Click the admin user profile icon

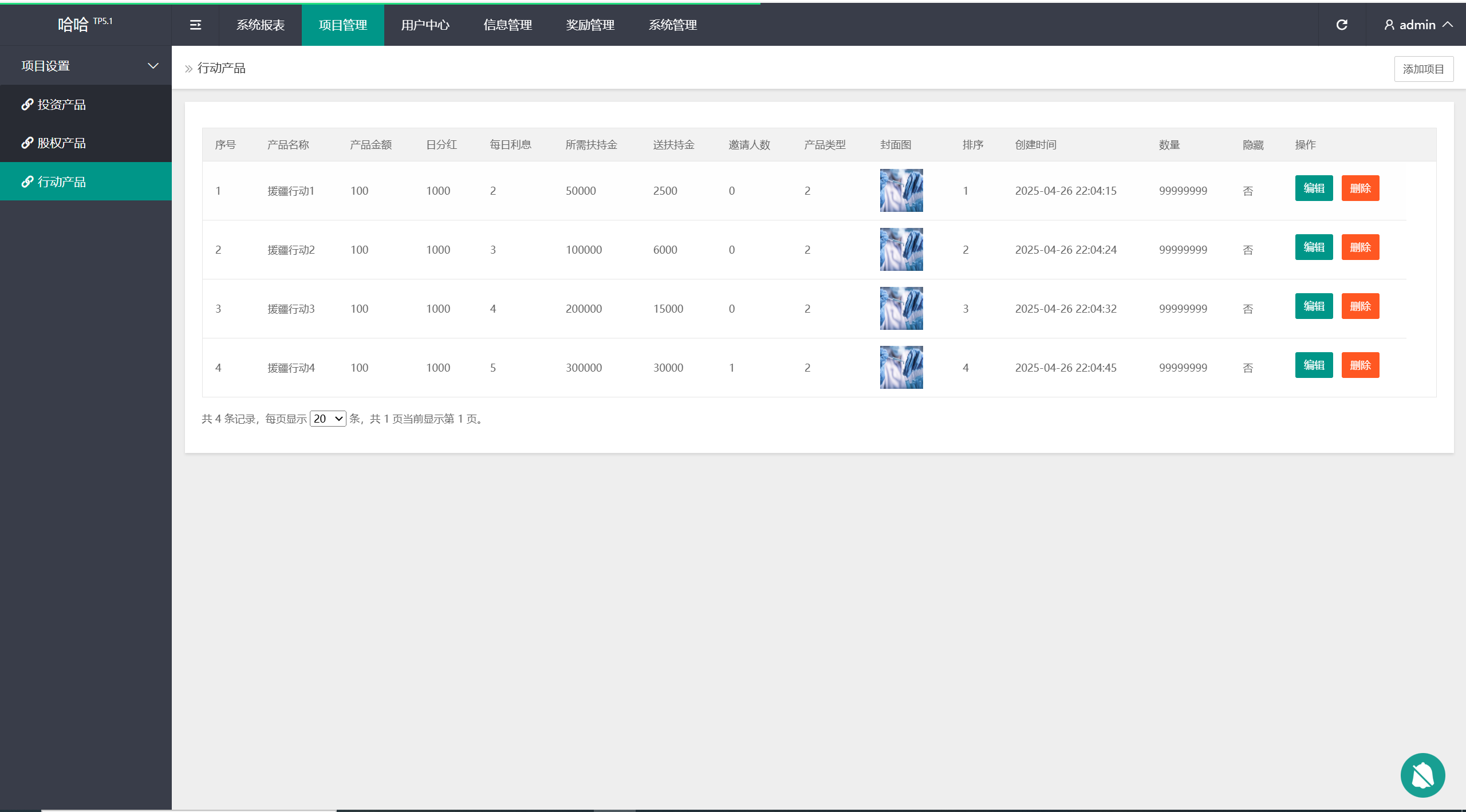coord(1389,25)
